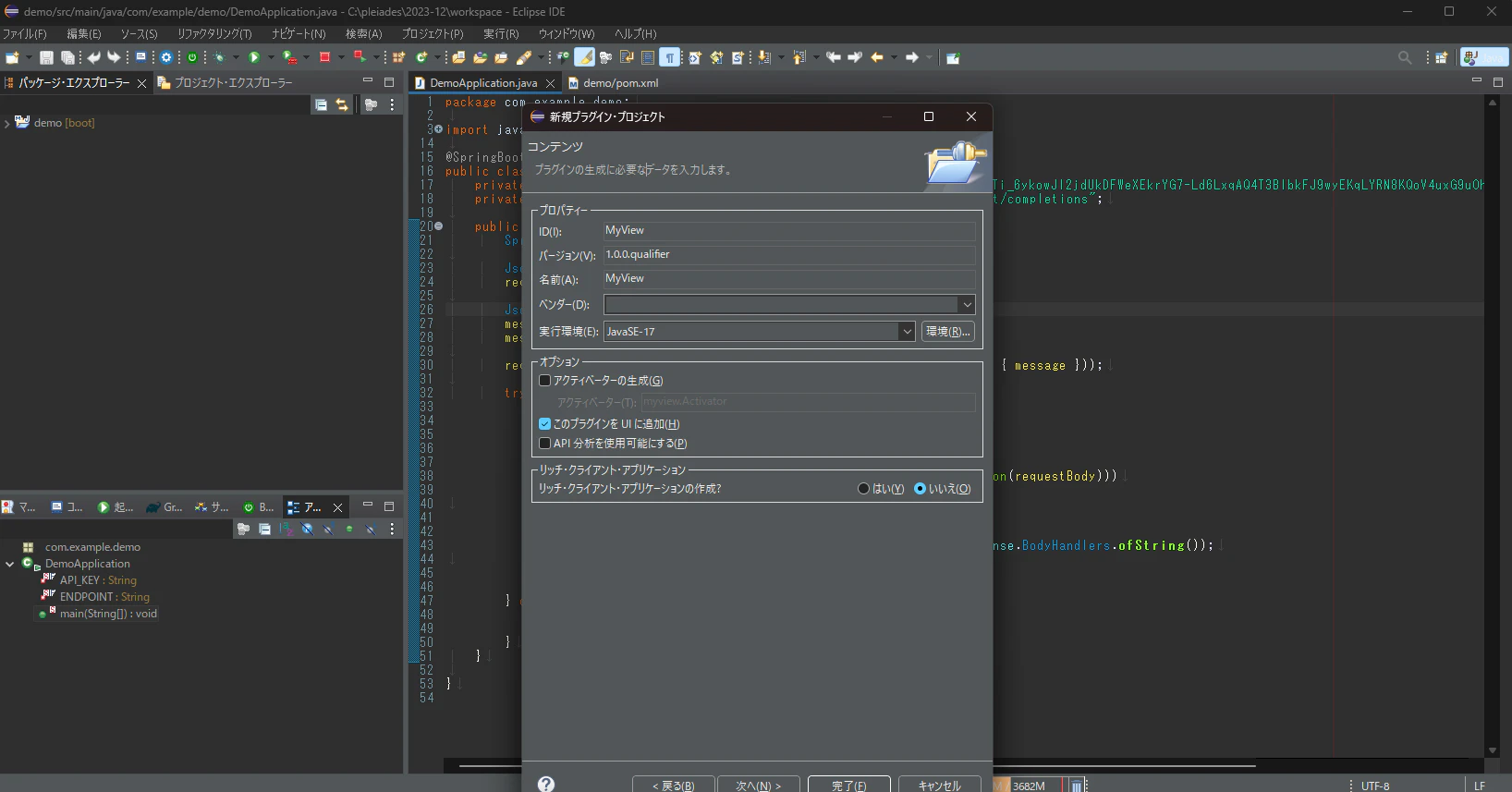Image resolution: width=1512 pixels, height=792 pixels.
Task: Click the 完了(F) button
Action: [848, 786]
